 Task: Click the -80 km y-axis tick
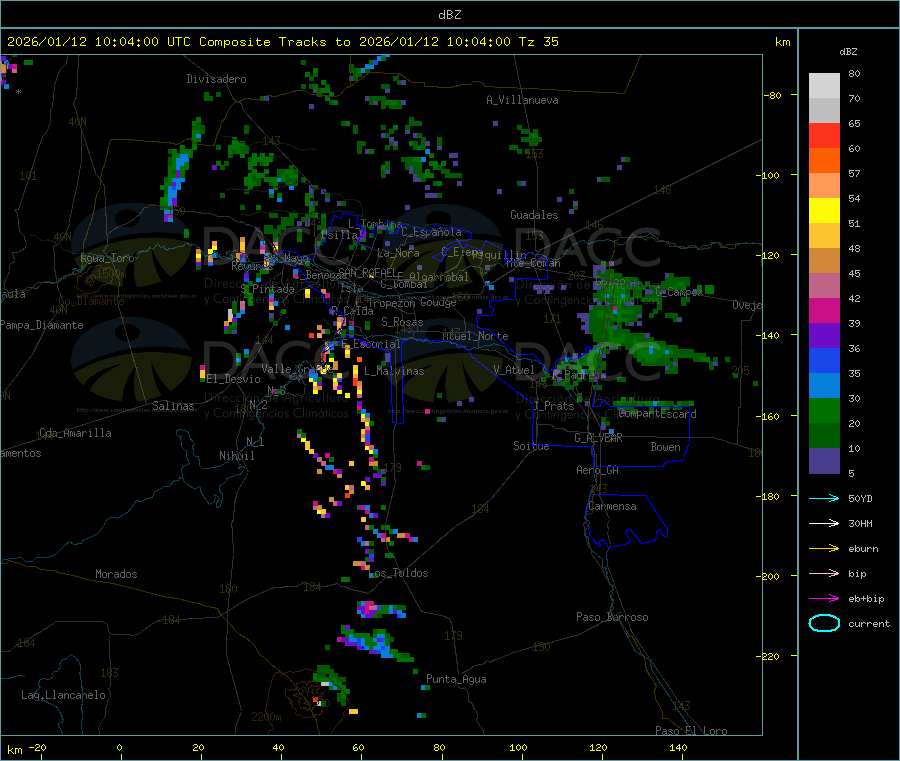point(773,95)
